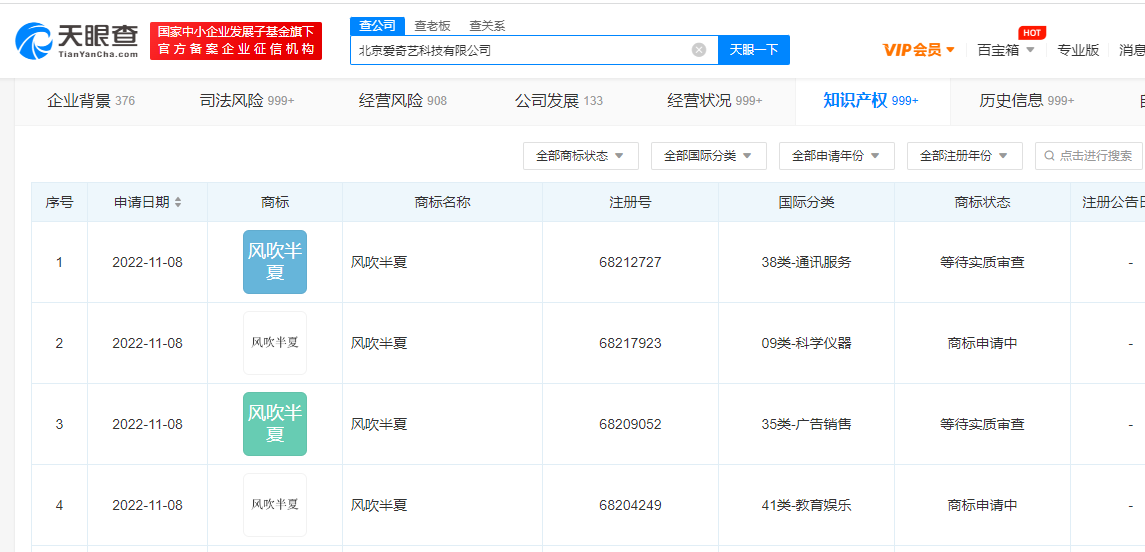Click the 天眼一下 search button
Image resolution: width=1145 pixels, height=552 pixels.
[x=754, y=50]
